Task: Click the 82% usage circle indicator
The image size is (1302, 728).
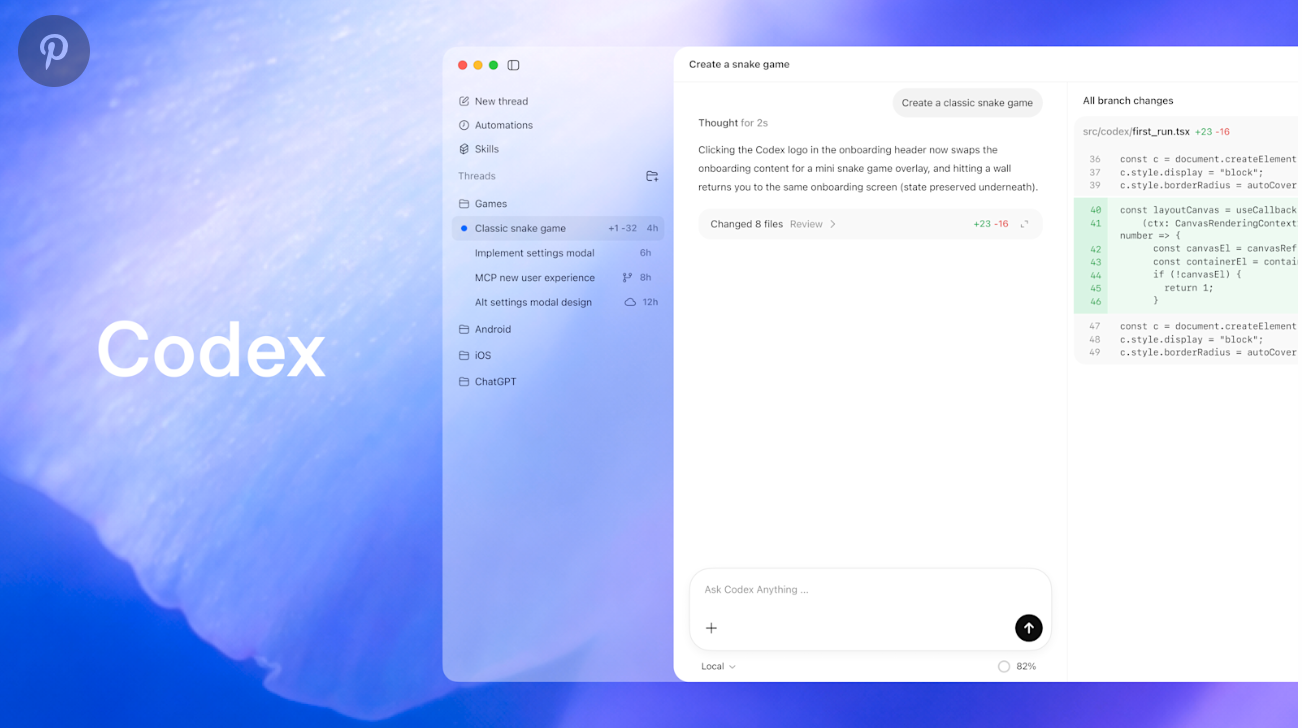Action: pos(1003,666)
